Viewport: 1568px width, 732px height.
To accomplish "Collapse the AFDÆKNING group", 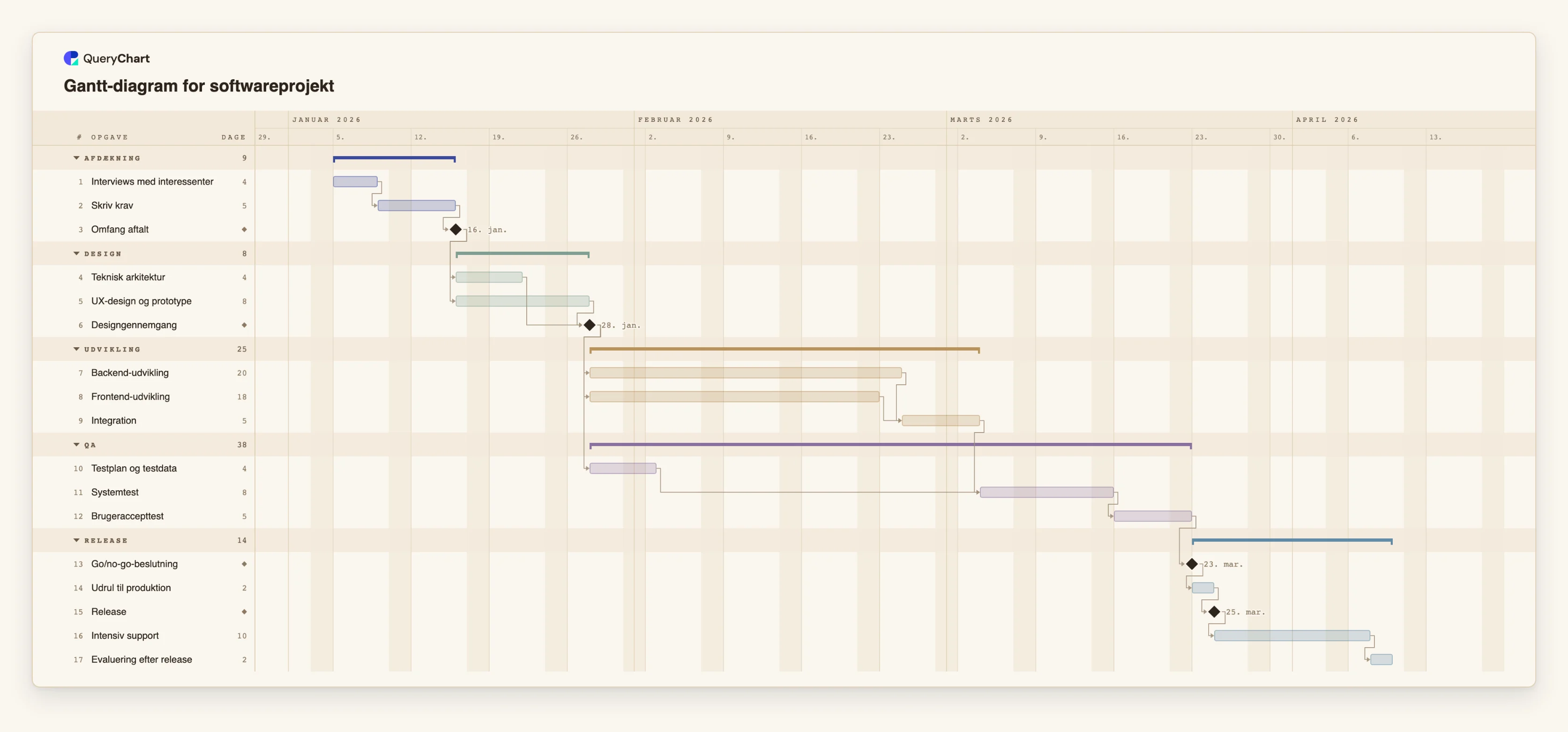I will point(77,158).
